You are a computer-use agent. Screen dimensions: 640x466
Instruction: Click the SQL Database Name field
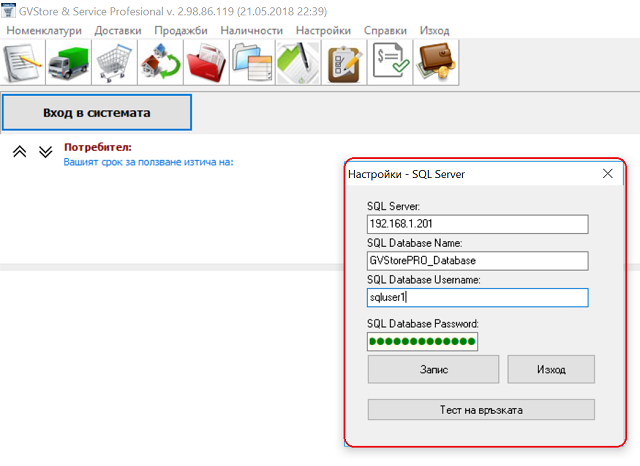[x=478, y=261]
